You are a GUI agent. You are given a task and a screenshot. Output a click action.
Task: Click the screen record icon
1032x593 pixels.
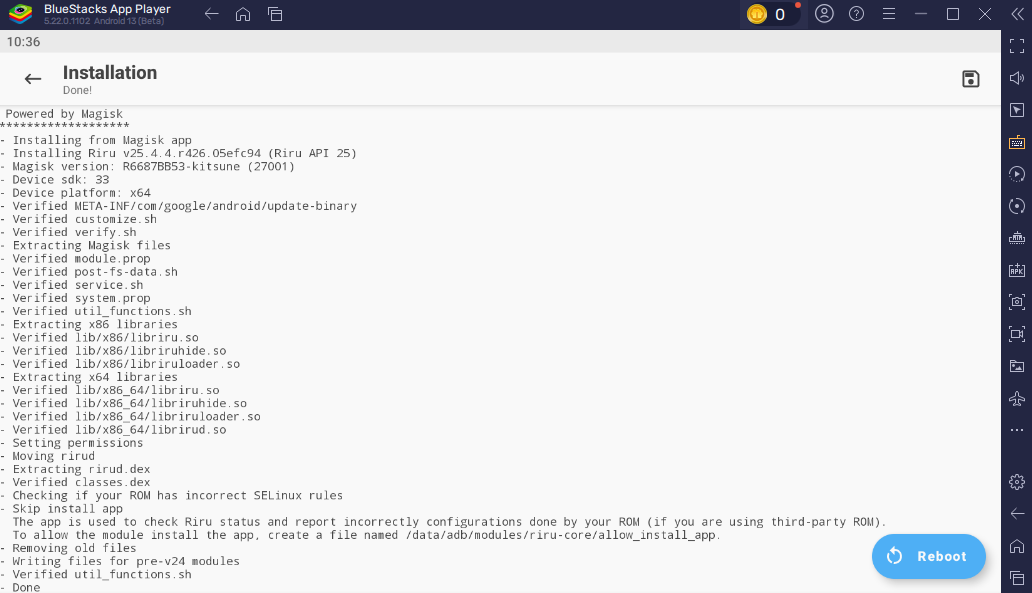[x=1017, y=334]
